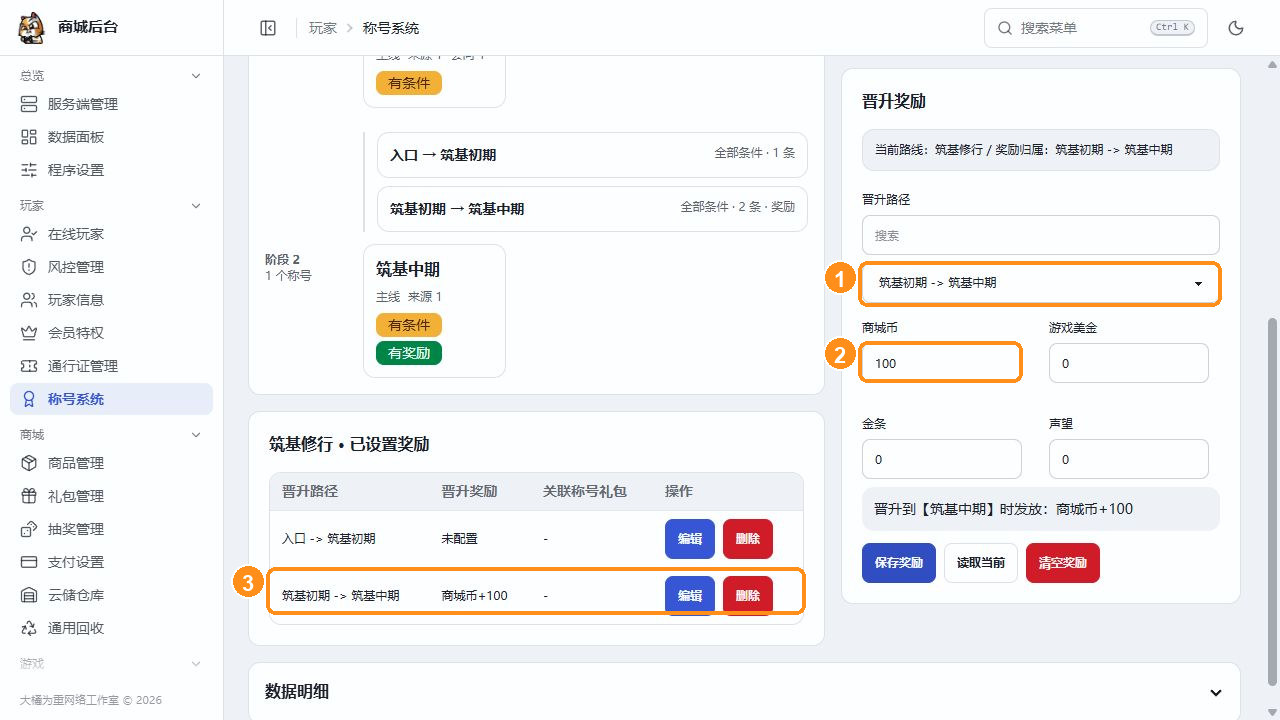Open 抽奖管理 lottery icon
This screenshot has width=1280, height=720.
click(x=29, y=529)
